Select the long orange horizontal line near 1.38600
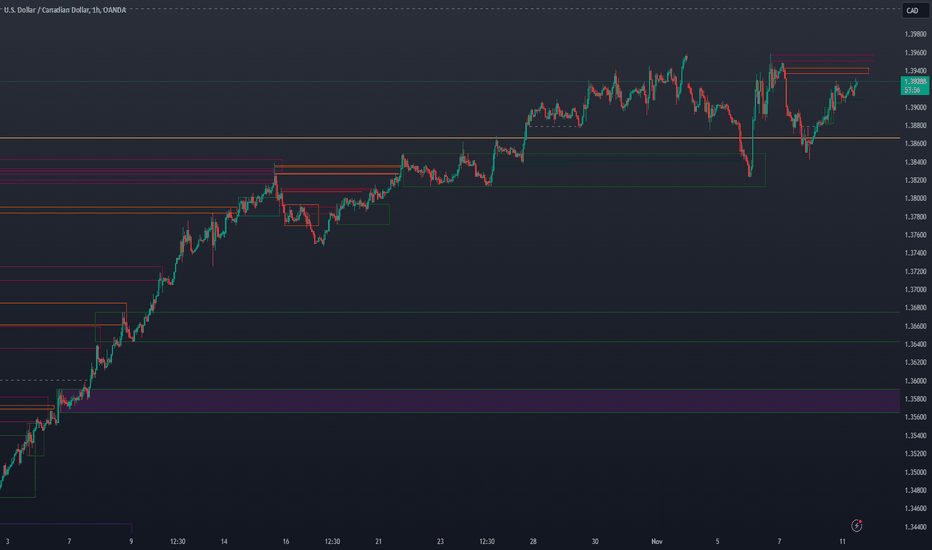 point(450,138)
